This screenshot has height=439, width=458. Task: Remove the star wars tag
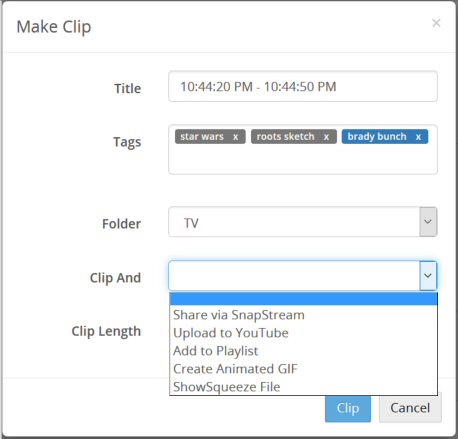[235, 137]
